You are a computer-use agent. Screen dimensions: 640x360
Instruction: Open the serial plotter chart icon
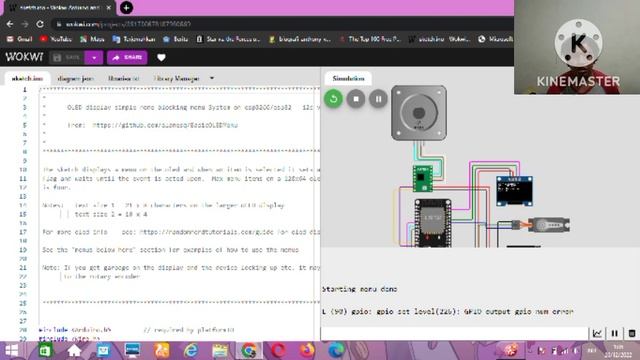(597, 333)
